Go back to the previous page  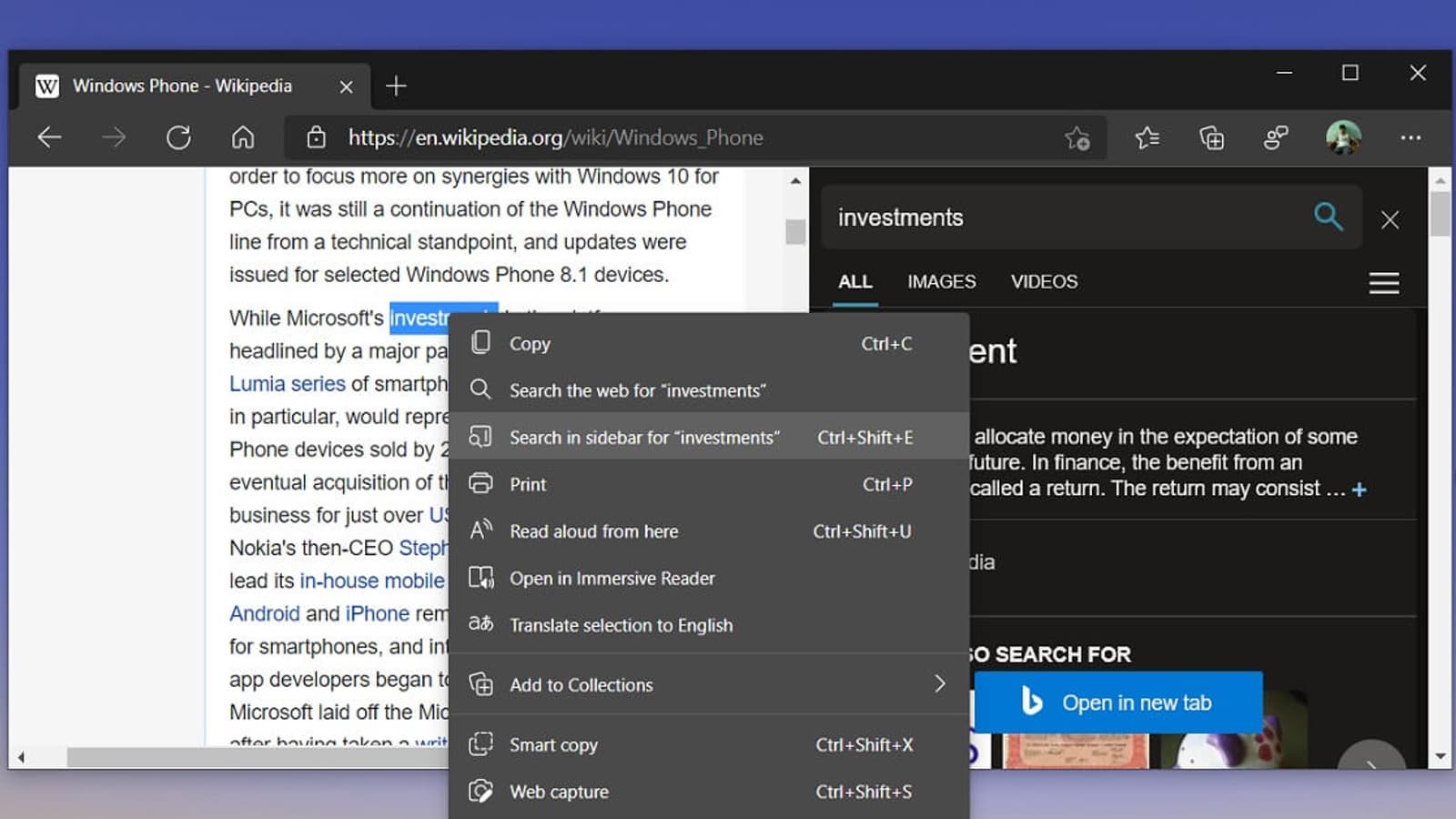49,137
